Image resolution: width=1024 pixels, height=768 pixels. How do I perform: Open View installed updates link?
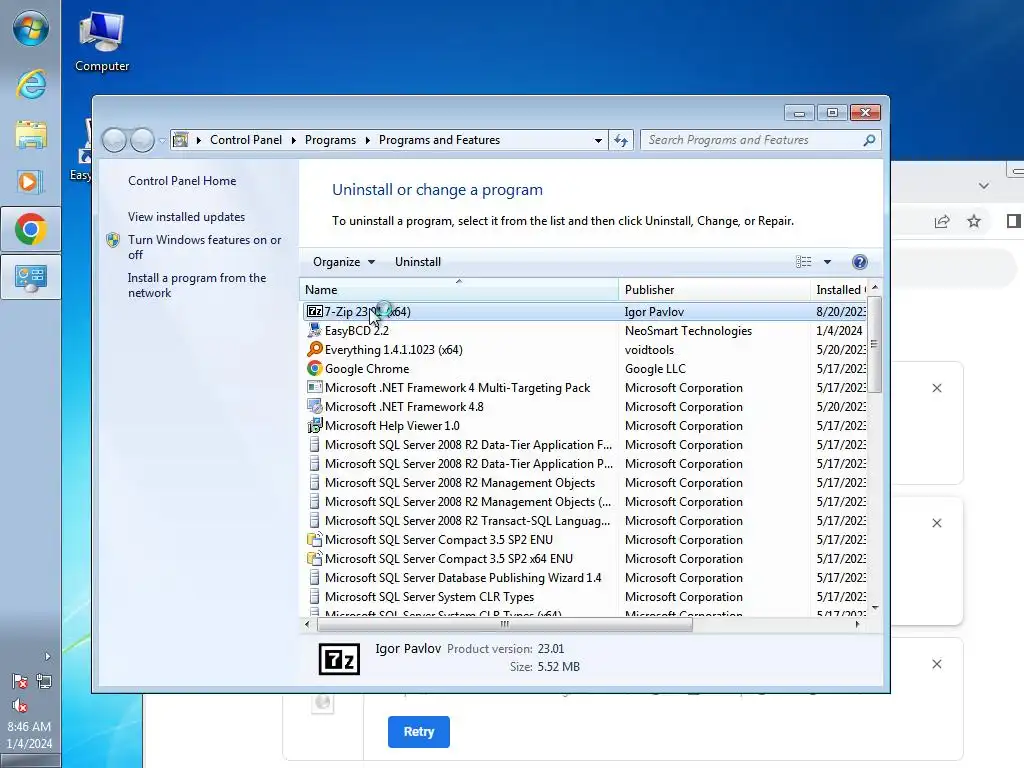[186, 217]
